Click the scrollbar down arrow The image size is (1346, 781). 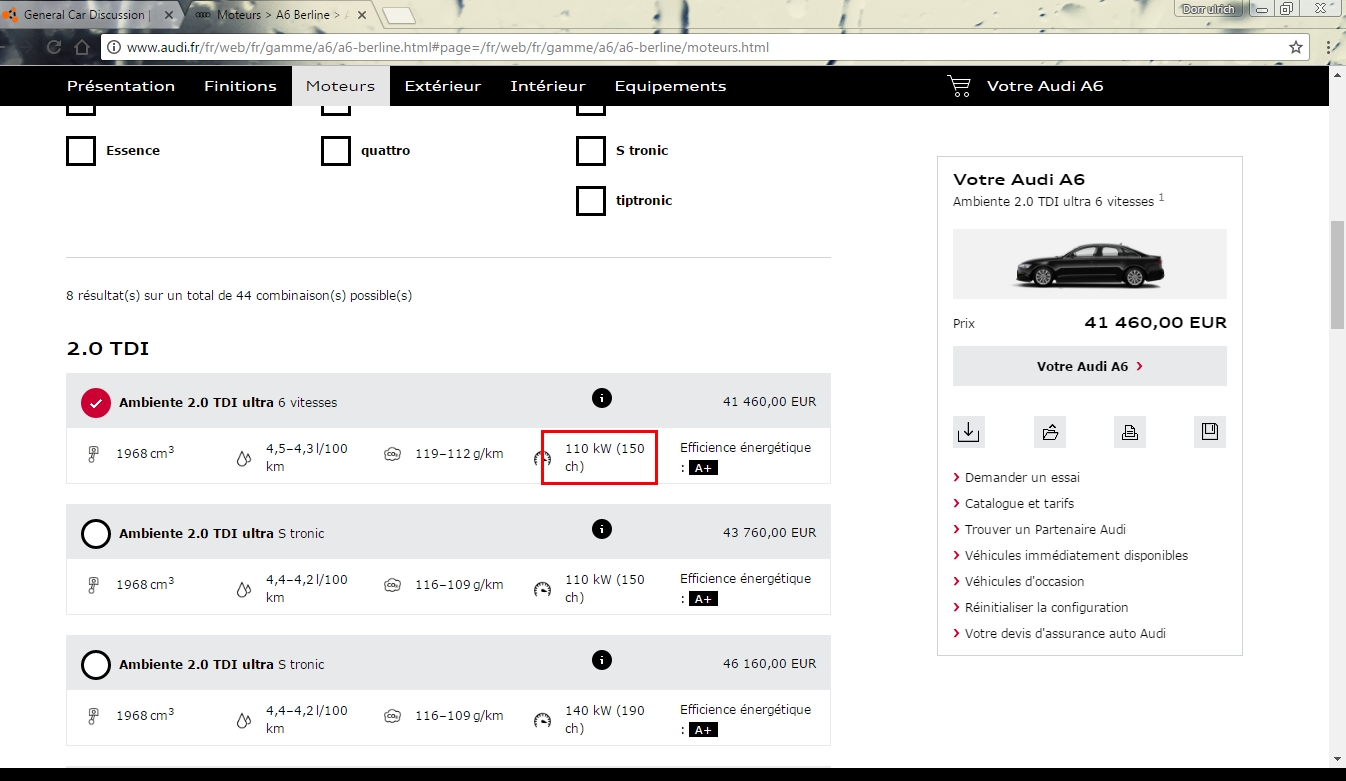click(x=1337, y=758)
